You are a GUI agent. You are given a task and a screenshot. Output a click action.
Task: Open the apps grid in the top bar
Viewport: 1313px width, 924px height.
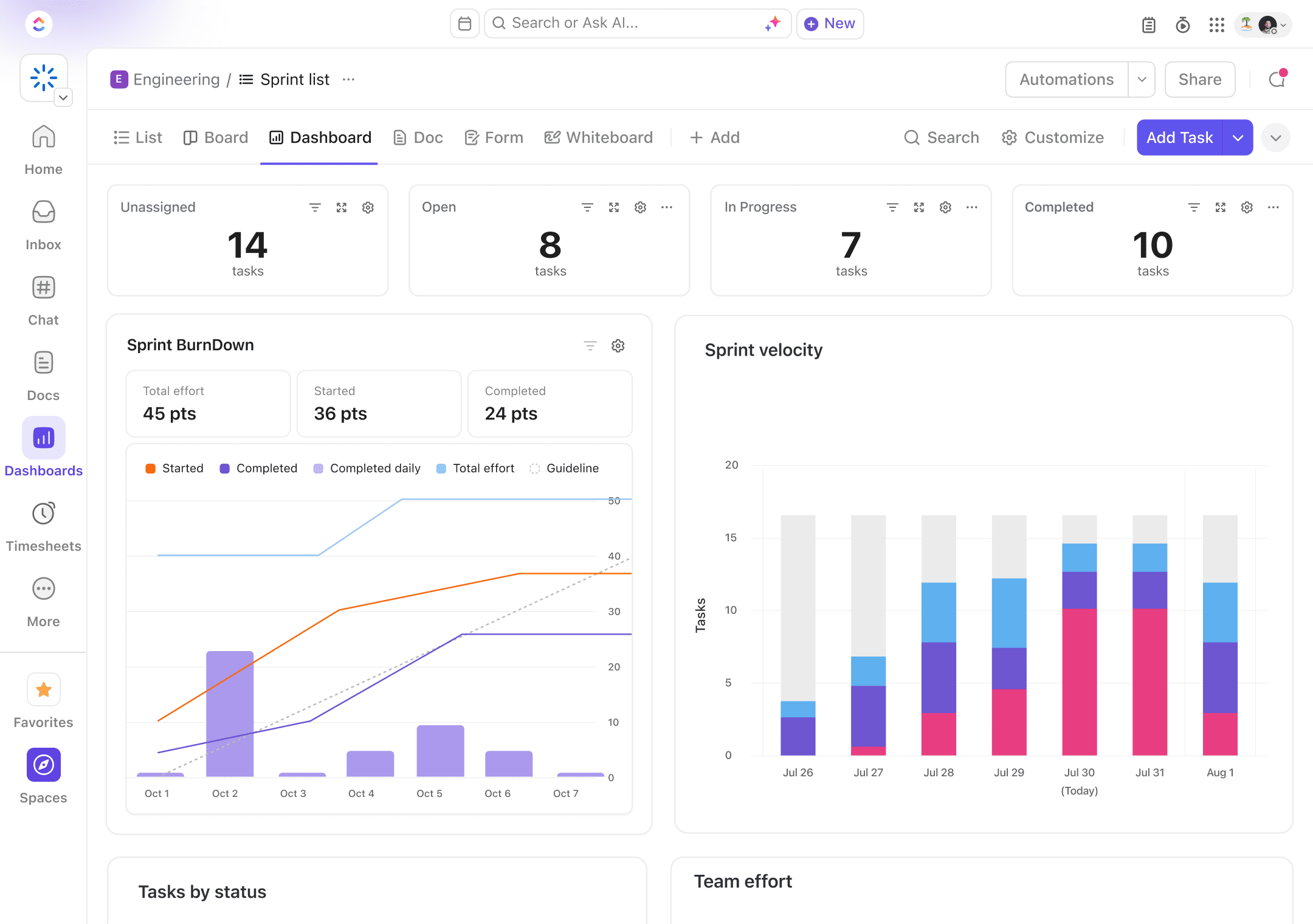(x=1216, y=24)
